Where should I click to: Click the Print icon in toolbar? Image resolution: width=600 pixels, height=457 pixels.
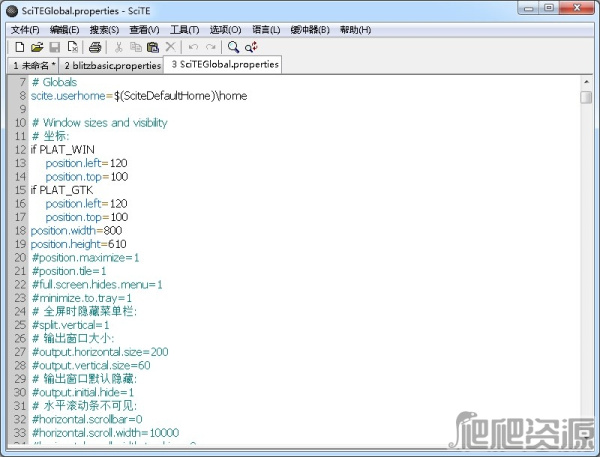95,47
